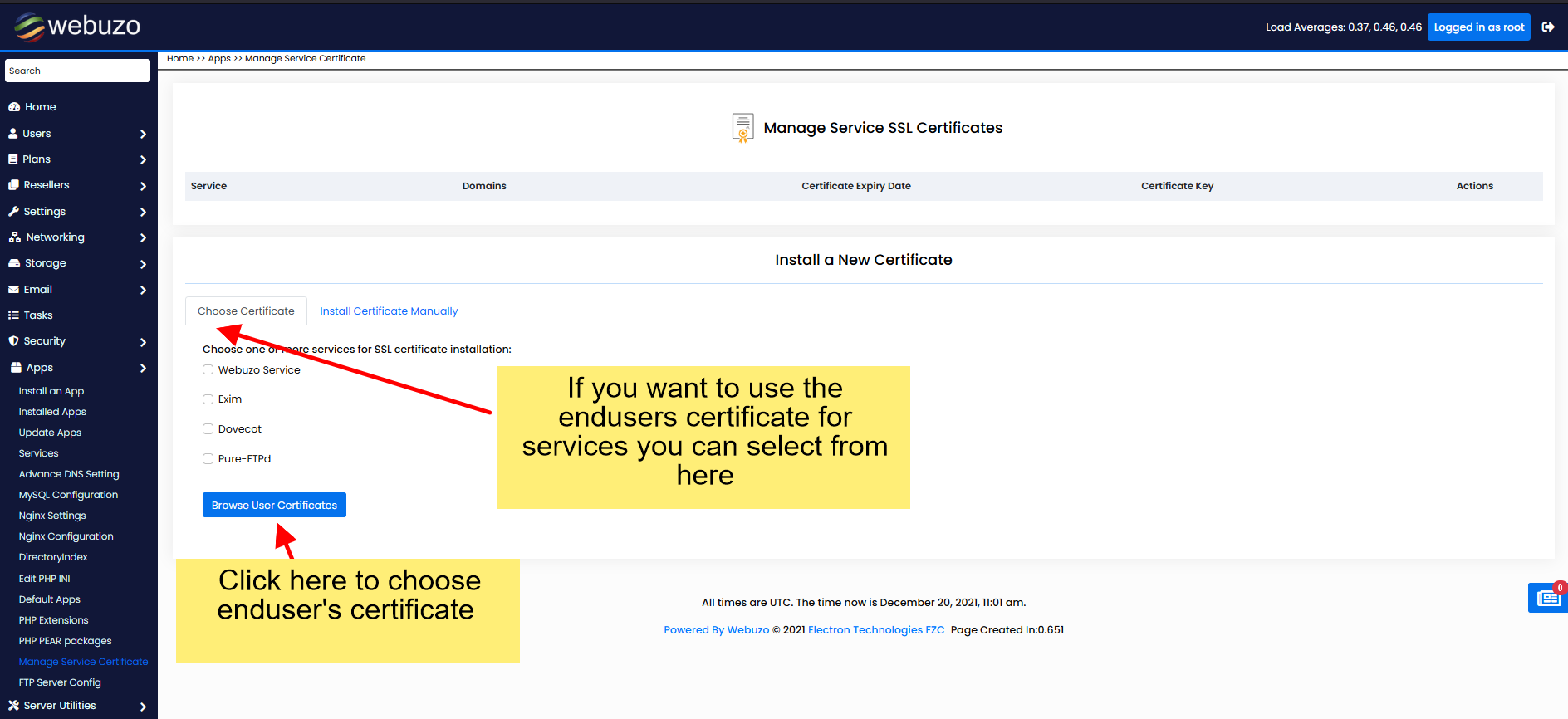This screenshot has width=1568, height=719.
Task: Open PHP PEAR packages item
Action: pos(65,641)
